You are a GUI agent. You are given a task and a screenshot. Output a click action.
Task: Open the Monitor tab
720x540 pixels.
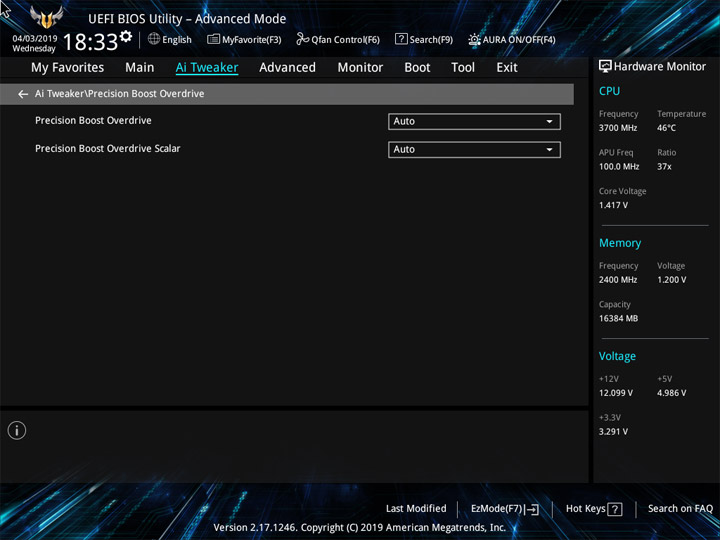tap(360, 68)
